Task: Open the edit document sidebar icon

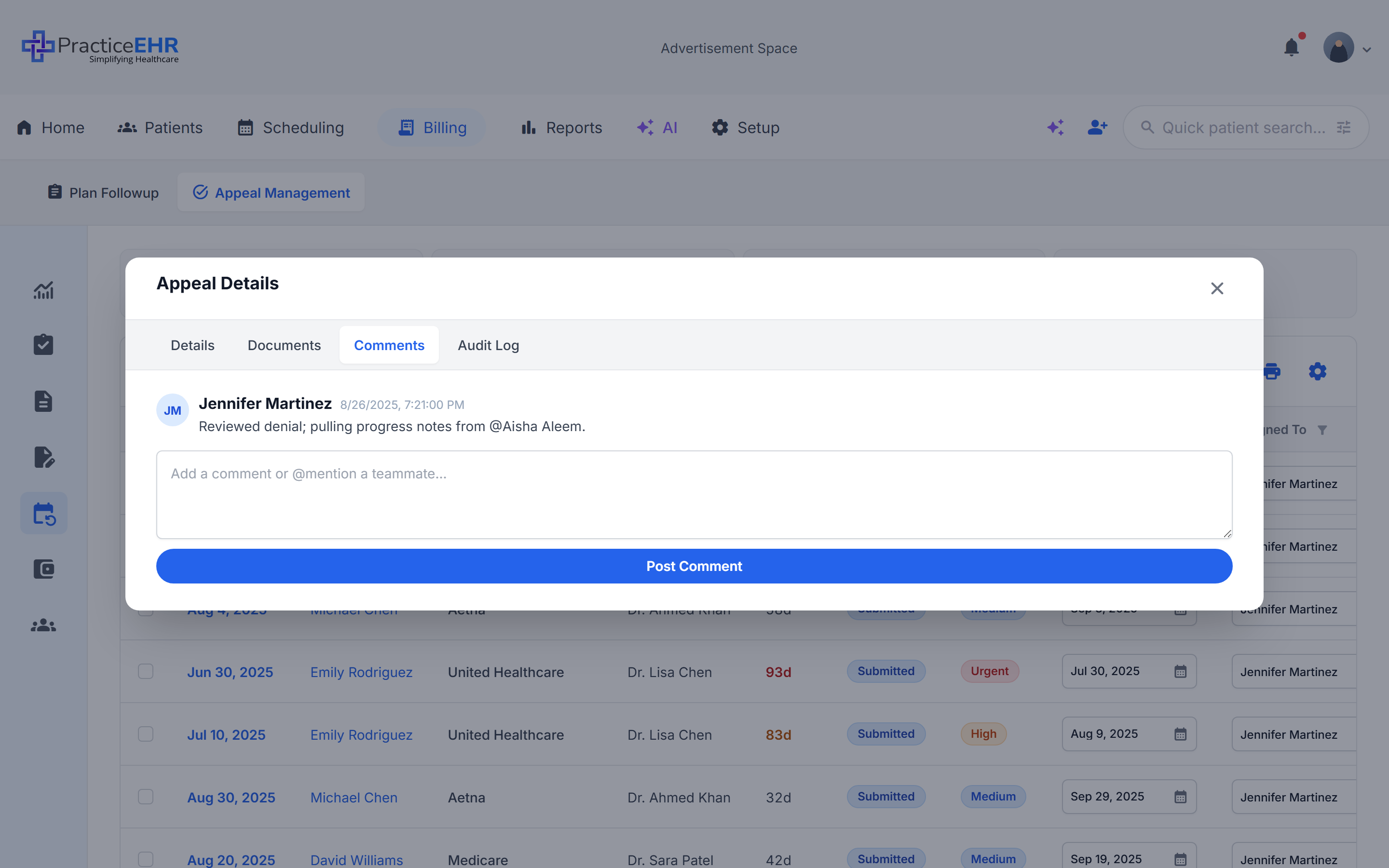Action: tap(43, 457)
